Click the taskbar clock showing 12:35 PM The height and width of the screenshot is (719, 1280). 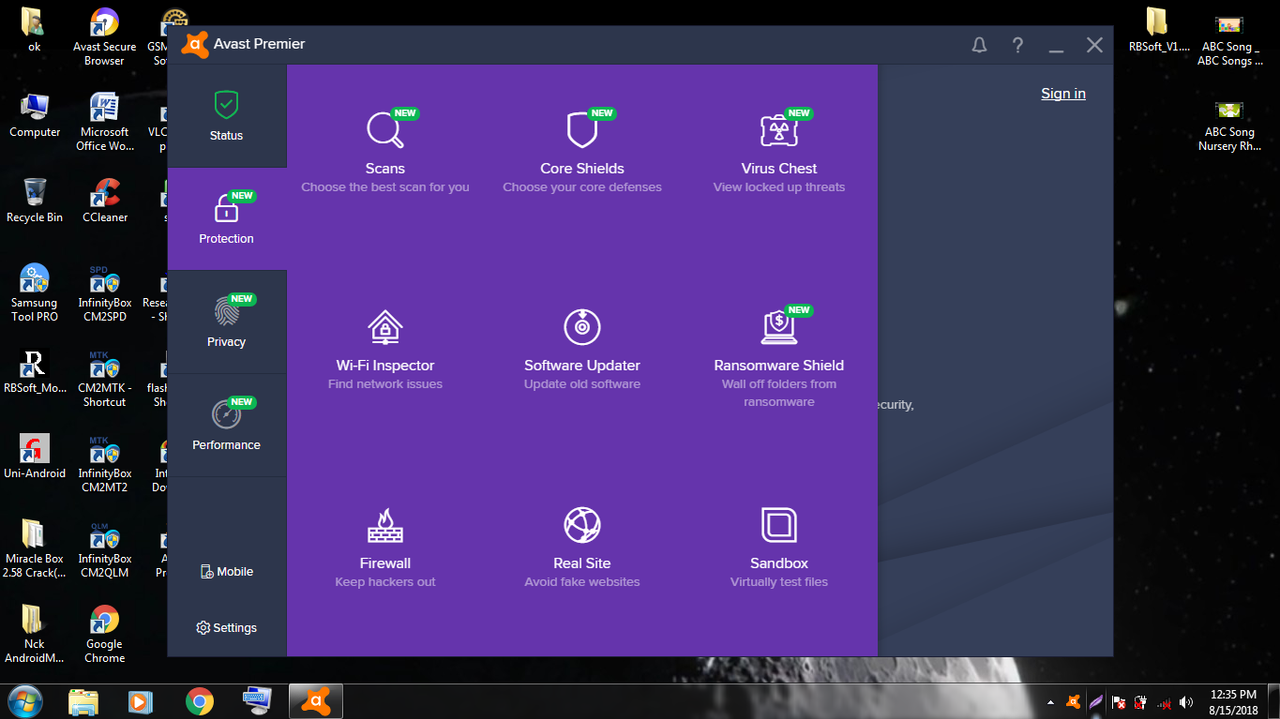tap(1233, 701)
